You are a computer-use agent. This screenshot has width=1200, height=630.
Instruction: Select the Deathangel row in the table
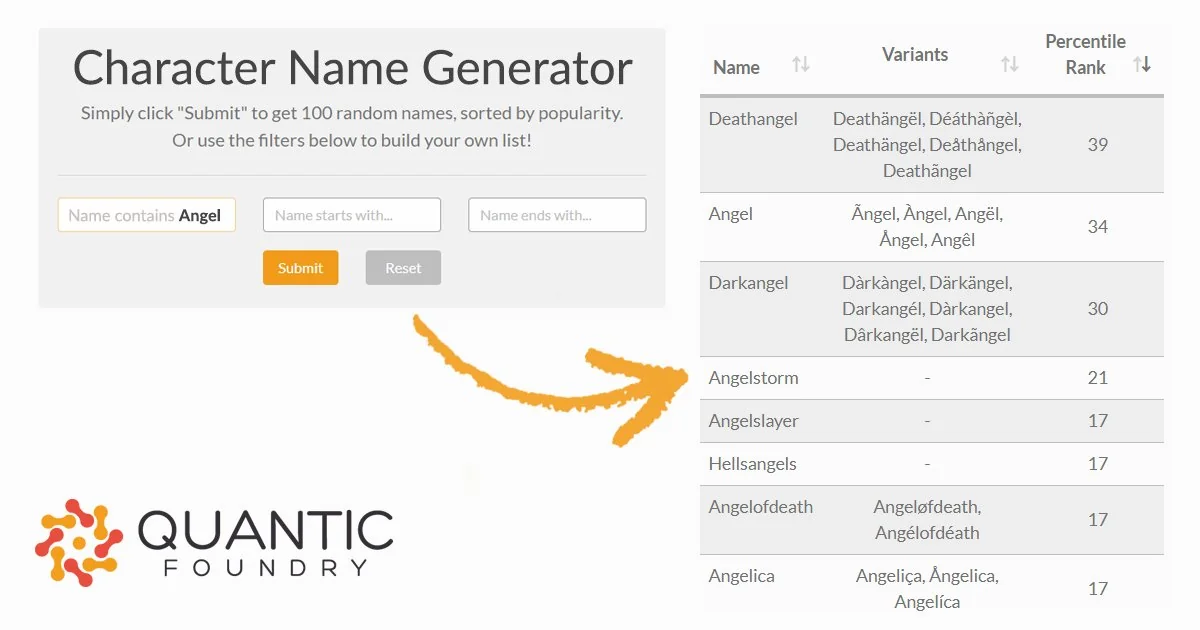coord(930,144)
